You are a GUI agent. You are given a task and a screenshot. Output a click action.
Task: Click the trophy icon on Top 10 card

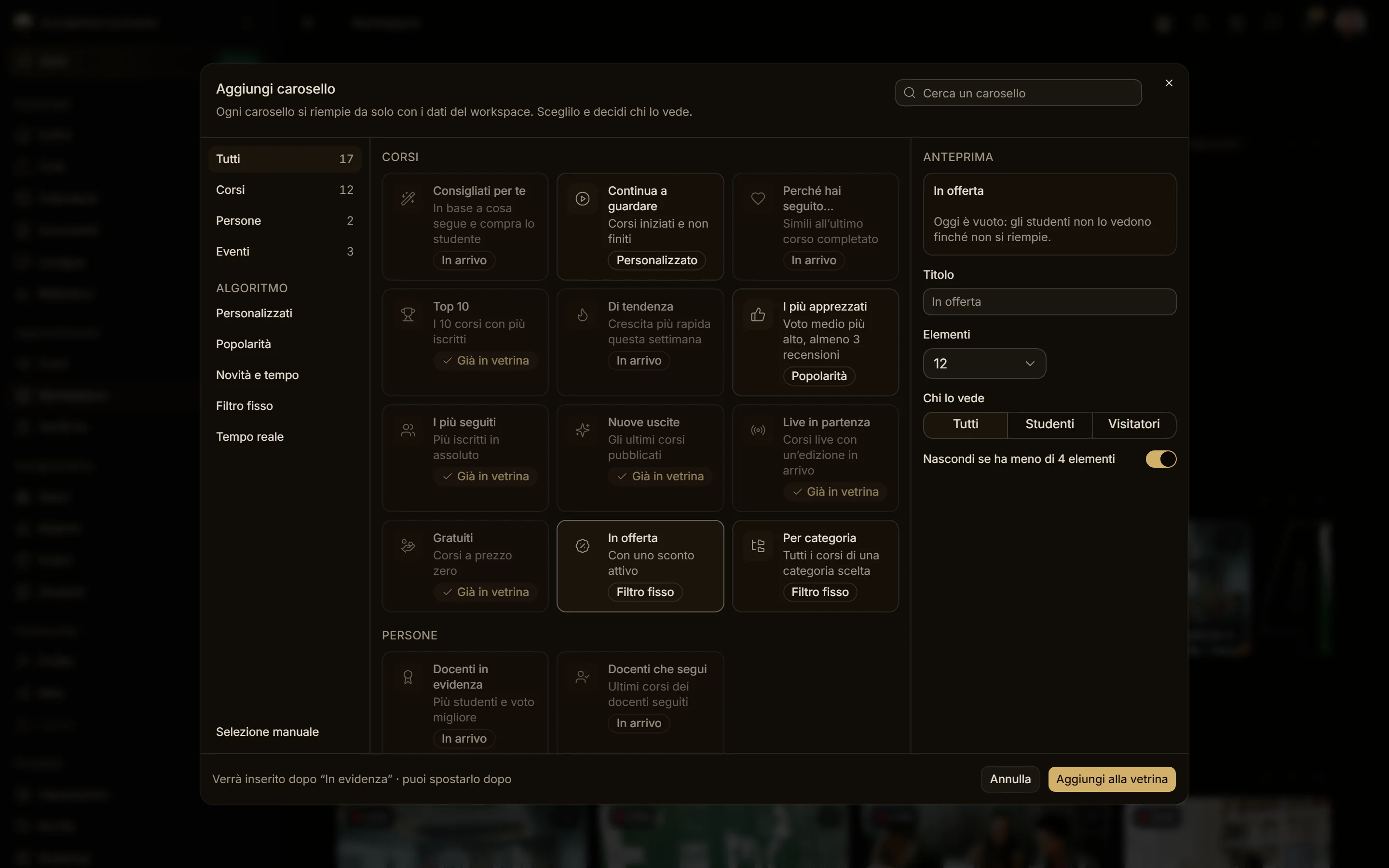coord(408,314)
